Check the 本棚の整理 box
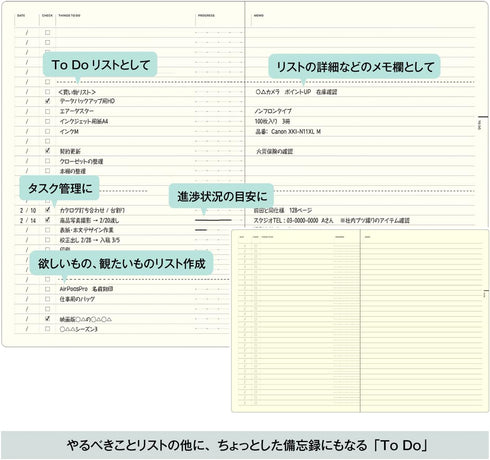The image size is (490, 460). click(x=47, y=171)
